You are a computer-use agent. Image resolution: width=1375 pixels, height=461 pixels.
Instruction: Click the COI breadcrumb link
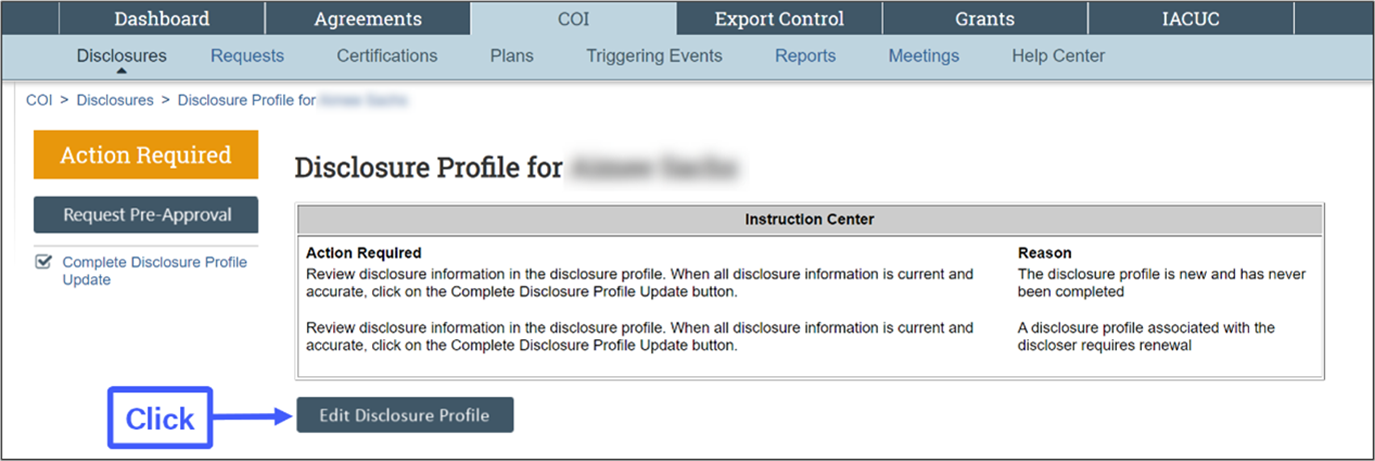click(x=39, y=100)
